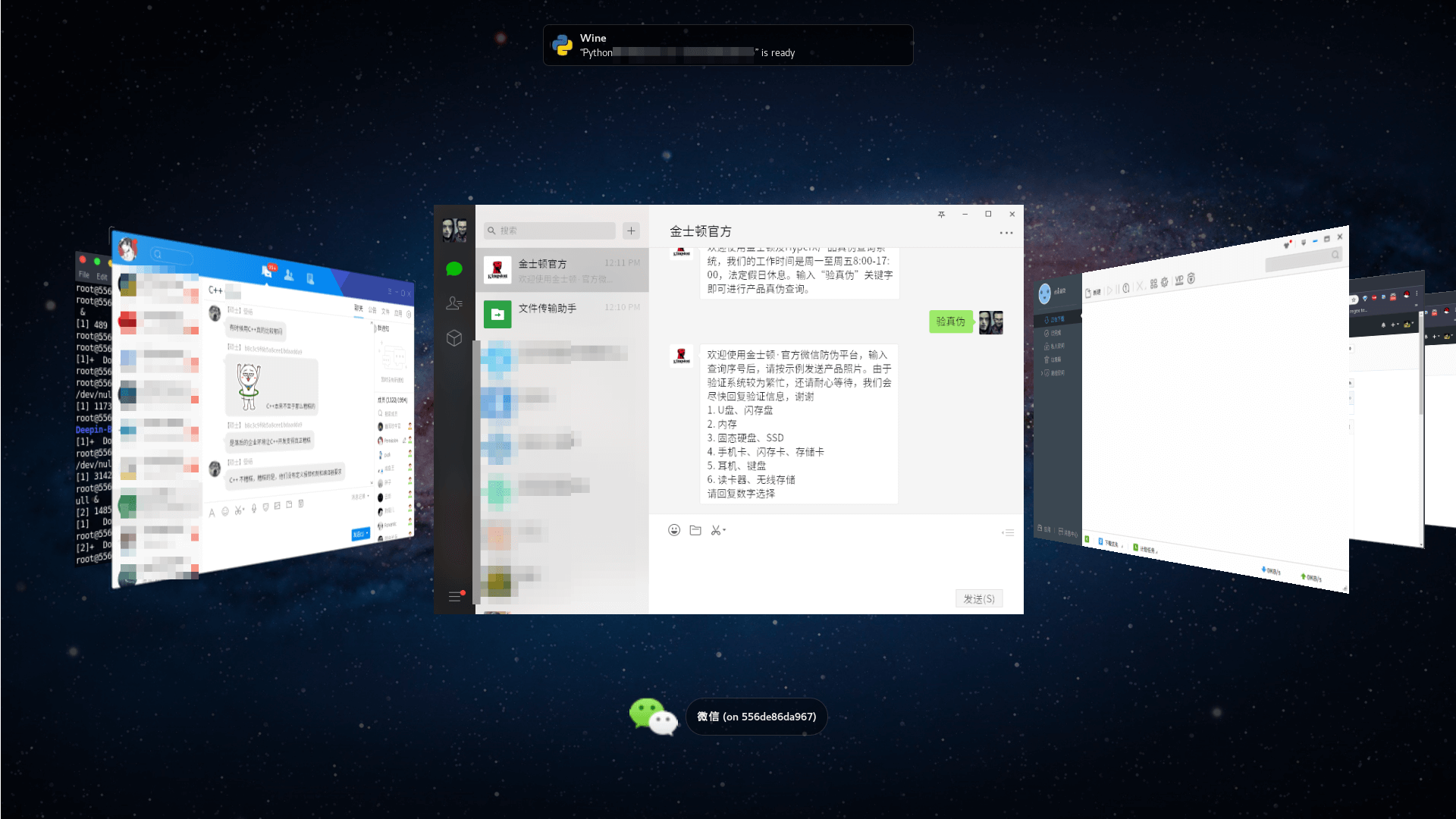Open the Contacts icon in WeChat sidebar
1456x819 pixels.
click(454, 303)
